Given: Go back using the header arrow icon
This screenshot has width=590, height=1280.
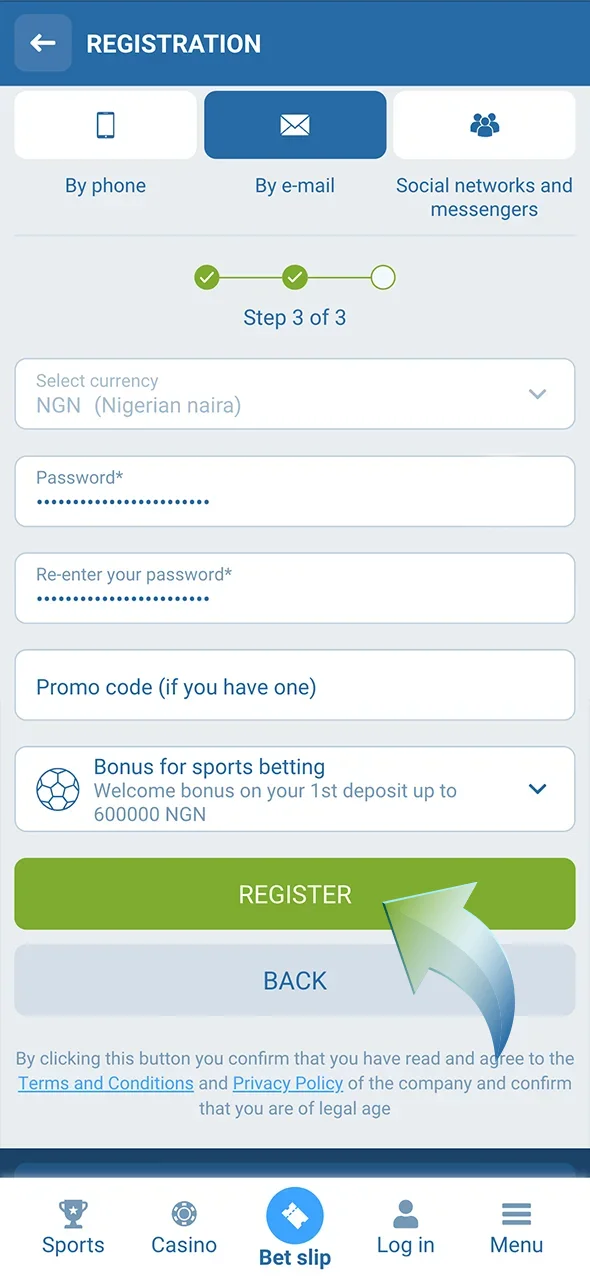Looking at the screenshot, I should tap(43, 43).
